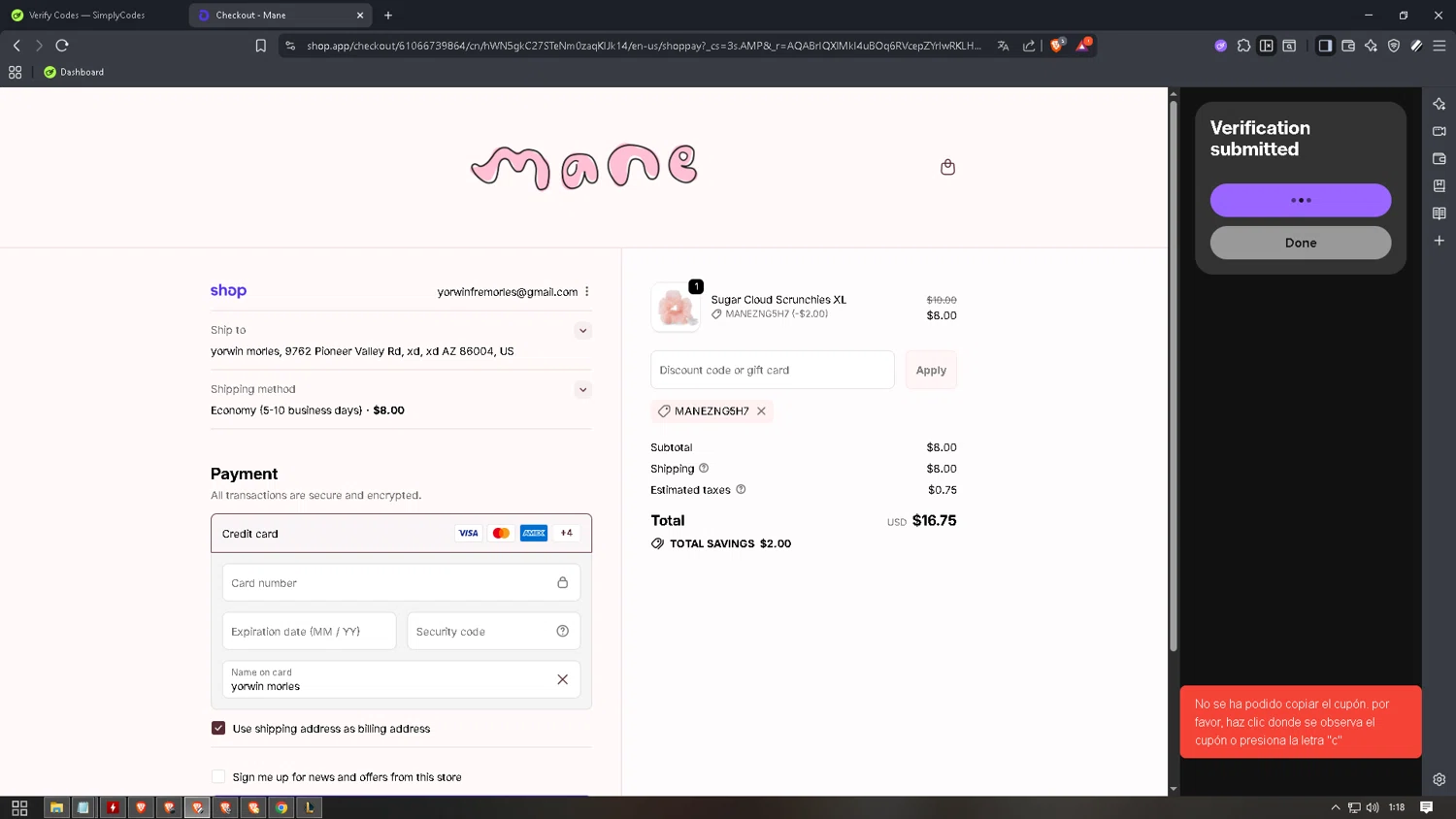This screenshot has height=819, width=1456.
Task: Reload the current page
Action: pos(62,46)
